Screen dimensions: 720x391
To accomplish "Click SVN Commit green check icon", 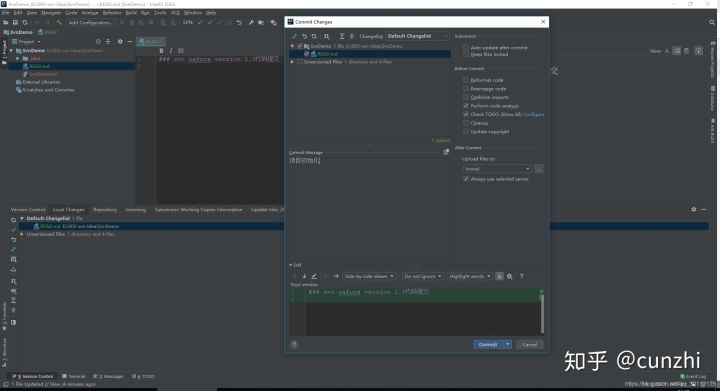I will (210, 22).
